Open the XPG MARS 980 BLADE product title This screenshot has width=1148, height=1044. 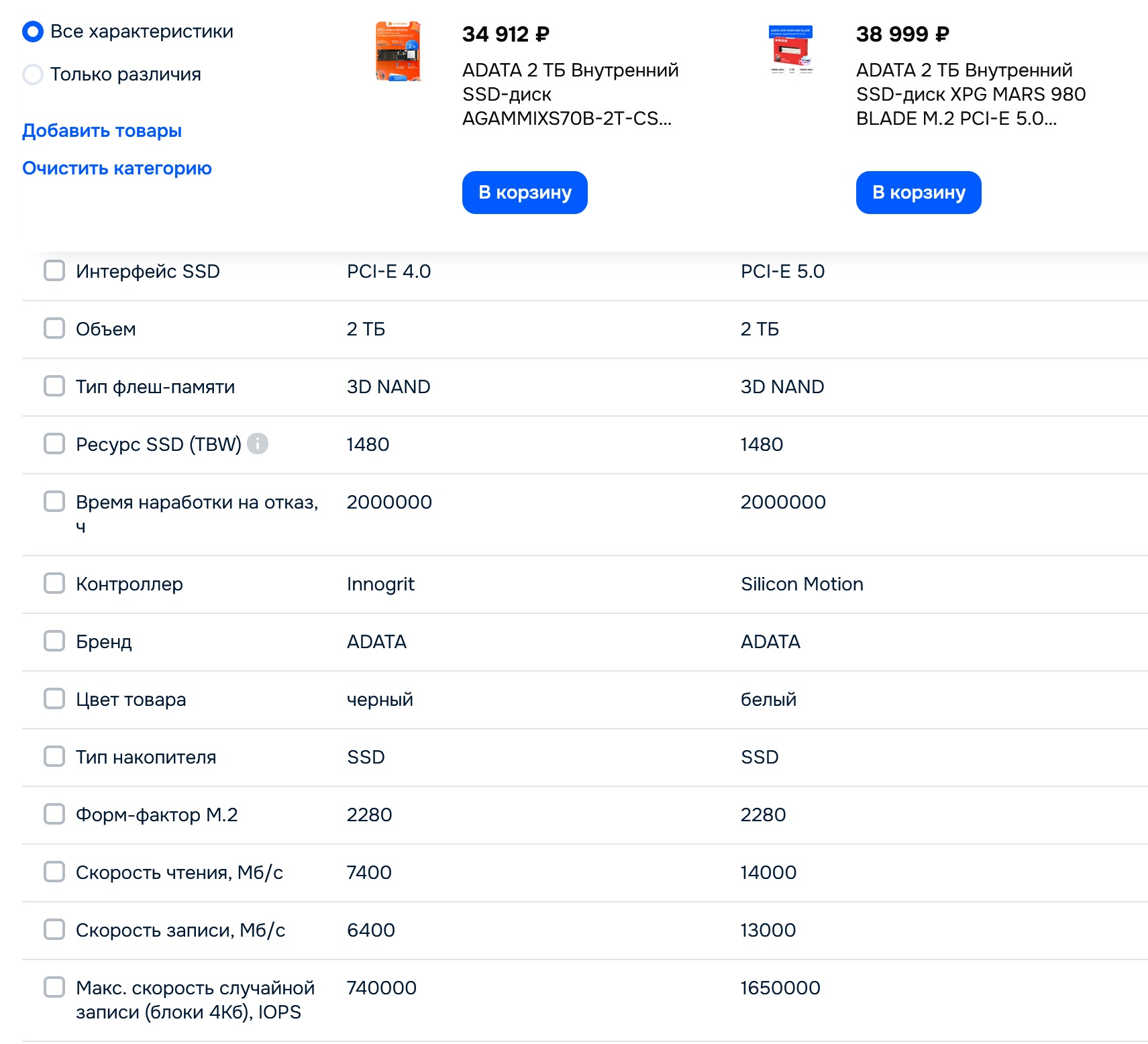click(x=970, y=95)
